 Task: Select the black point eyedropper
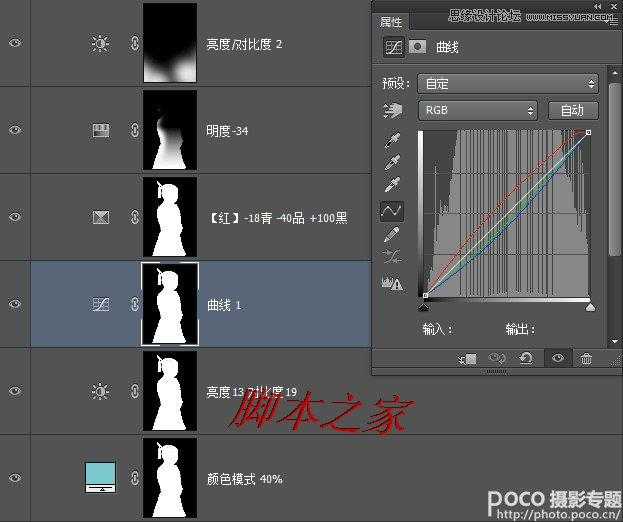coord(393,140)
